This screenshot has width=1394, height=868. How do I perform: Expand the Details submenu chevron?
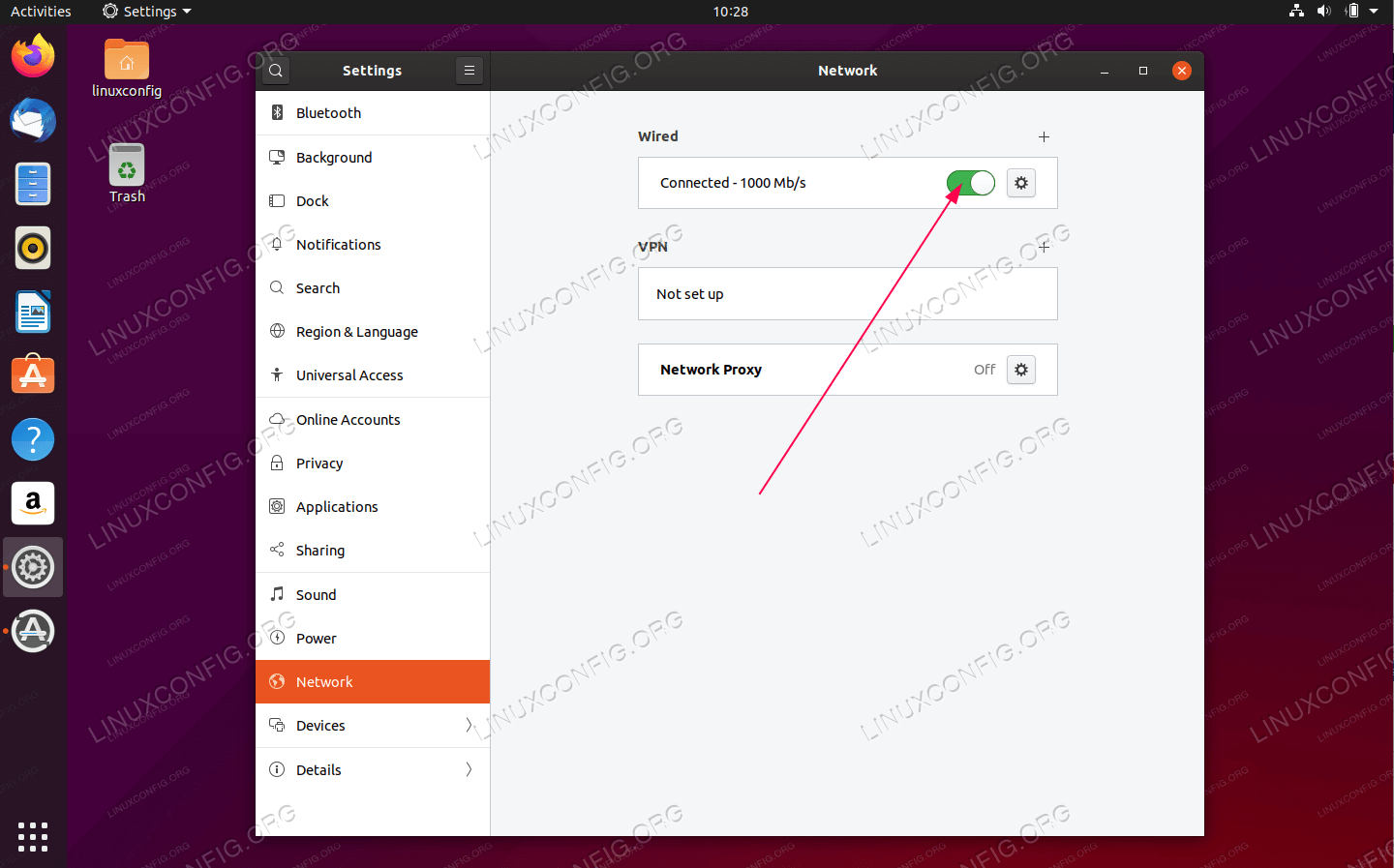tap(469, 769)
